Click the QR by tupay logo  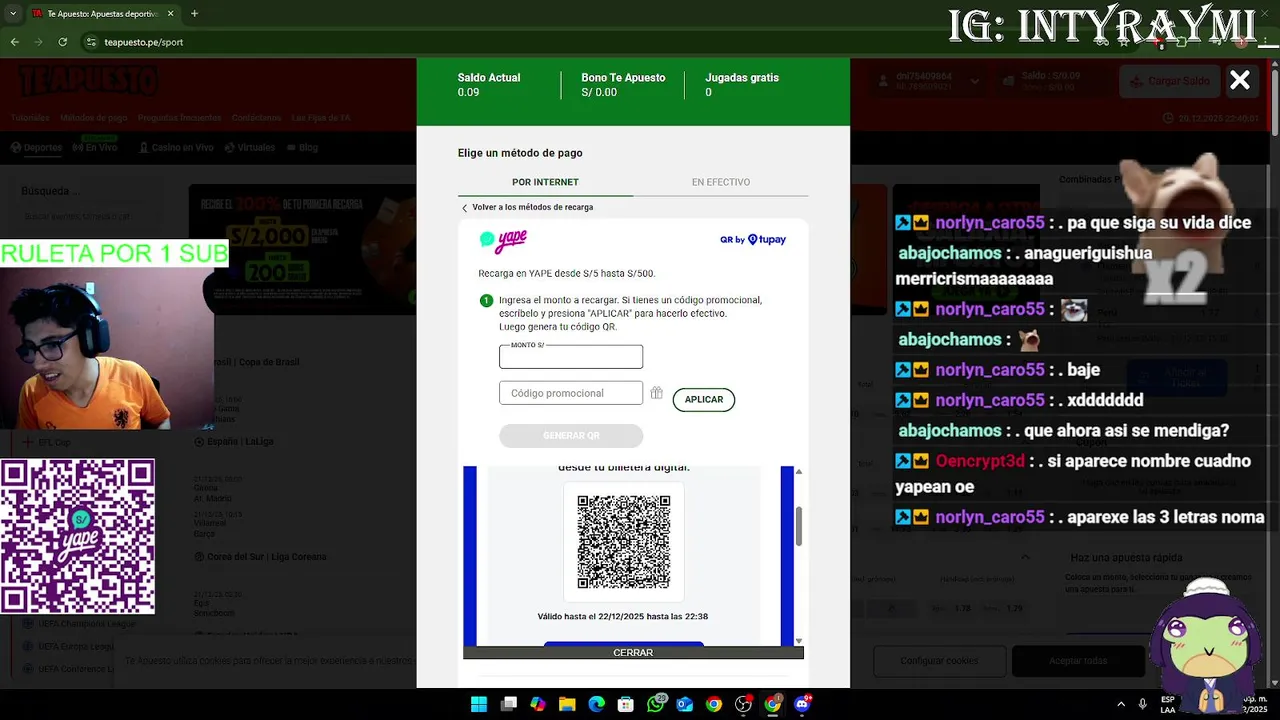(x=753, y=240)
